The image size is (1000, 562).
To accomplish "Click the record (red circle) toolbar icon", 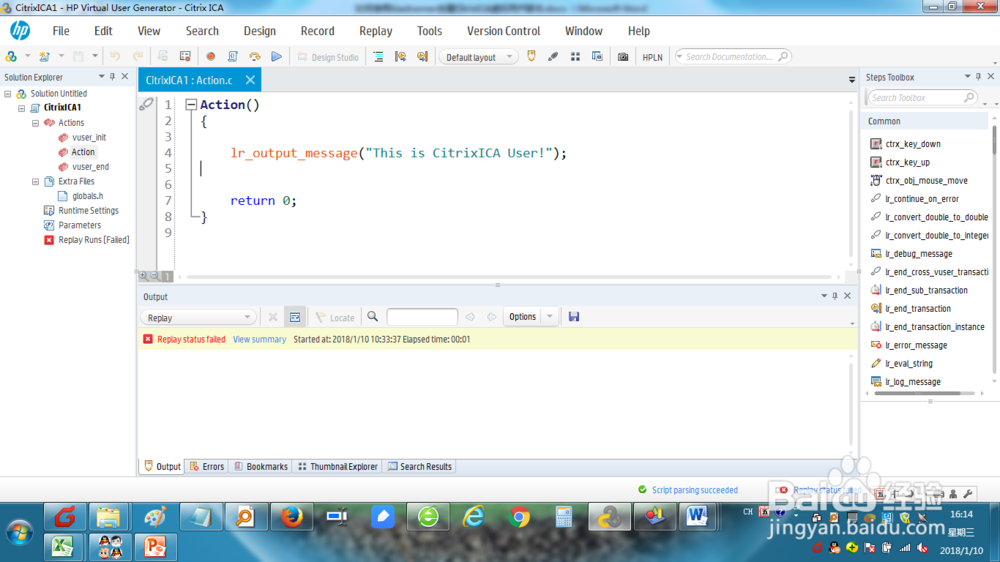I will 210,57.
